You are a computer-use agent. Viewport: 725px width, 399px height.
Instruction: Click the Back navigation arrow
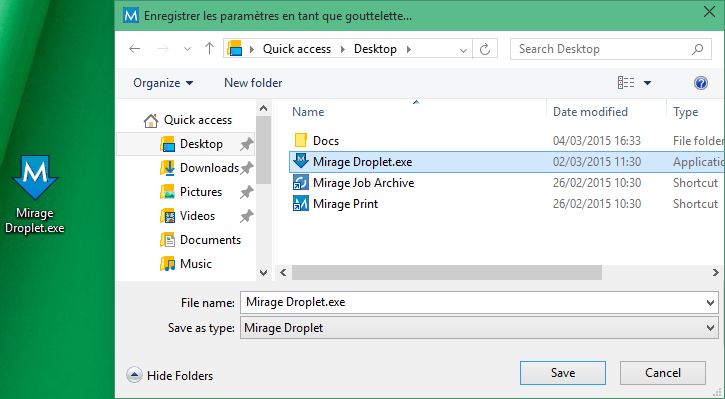tap(135, 49)
